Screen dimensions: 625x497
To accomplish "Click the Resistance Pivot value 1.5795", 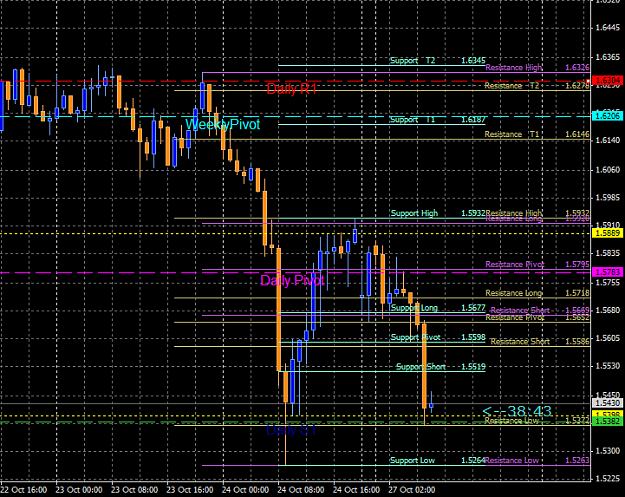I will click(x=577, y=264).
